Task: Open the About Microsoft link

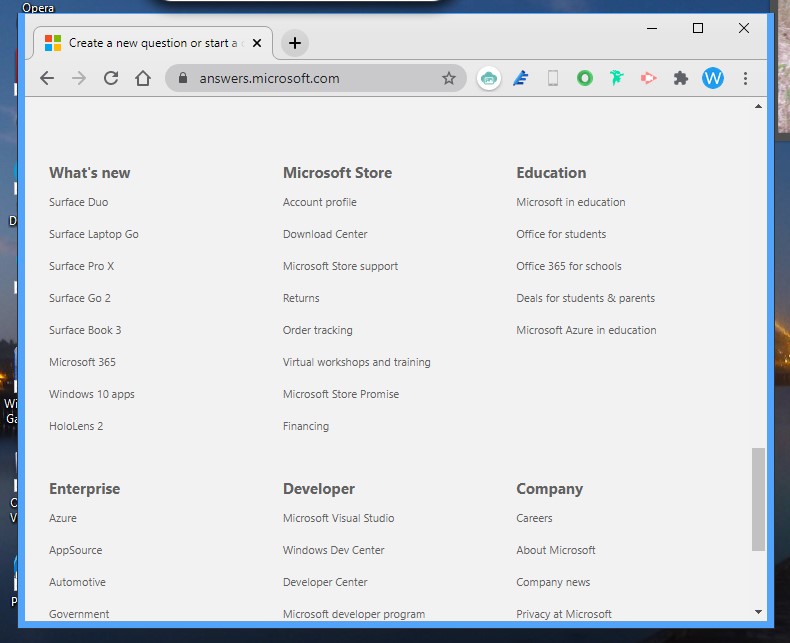Action: click(556, 550)
